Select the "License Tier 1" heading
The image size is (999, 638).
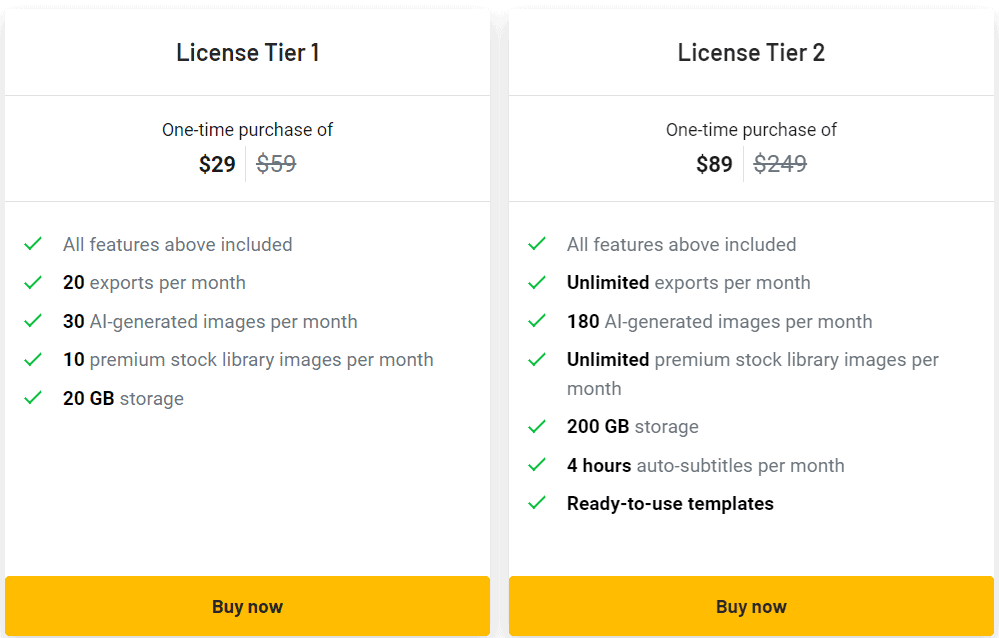tap(247, 52)
